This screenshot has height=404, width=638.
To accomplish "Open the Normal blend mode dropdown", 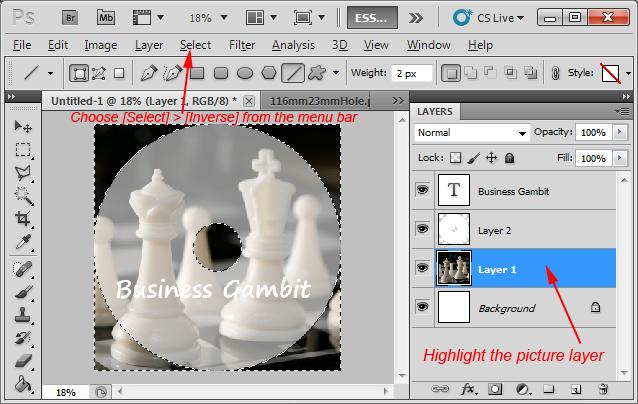I will pos(473,133).
